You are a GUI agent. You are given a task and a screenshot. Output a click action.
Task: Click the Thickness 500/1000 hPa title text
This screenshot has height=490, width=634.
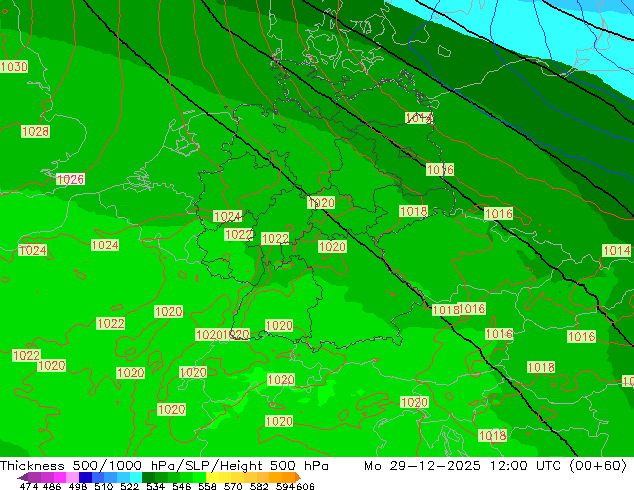point(91,466)
